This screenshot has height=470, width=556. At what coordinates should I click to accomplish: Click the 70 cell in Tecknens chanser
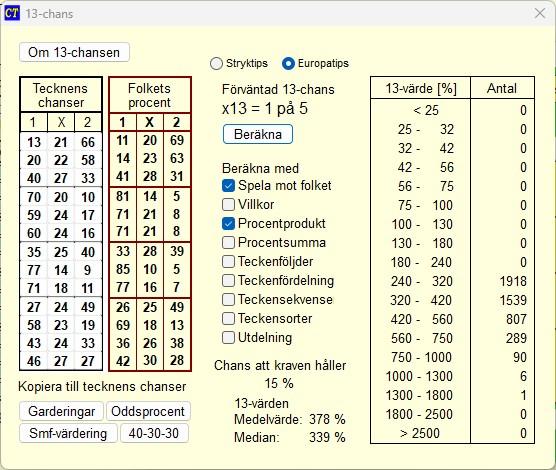[x=34, y=197]
